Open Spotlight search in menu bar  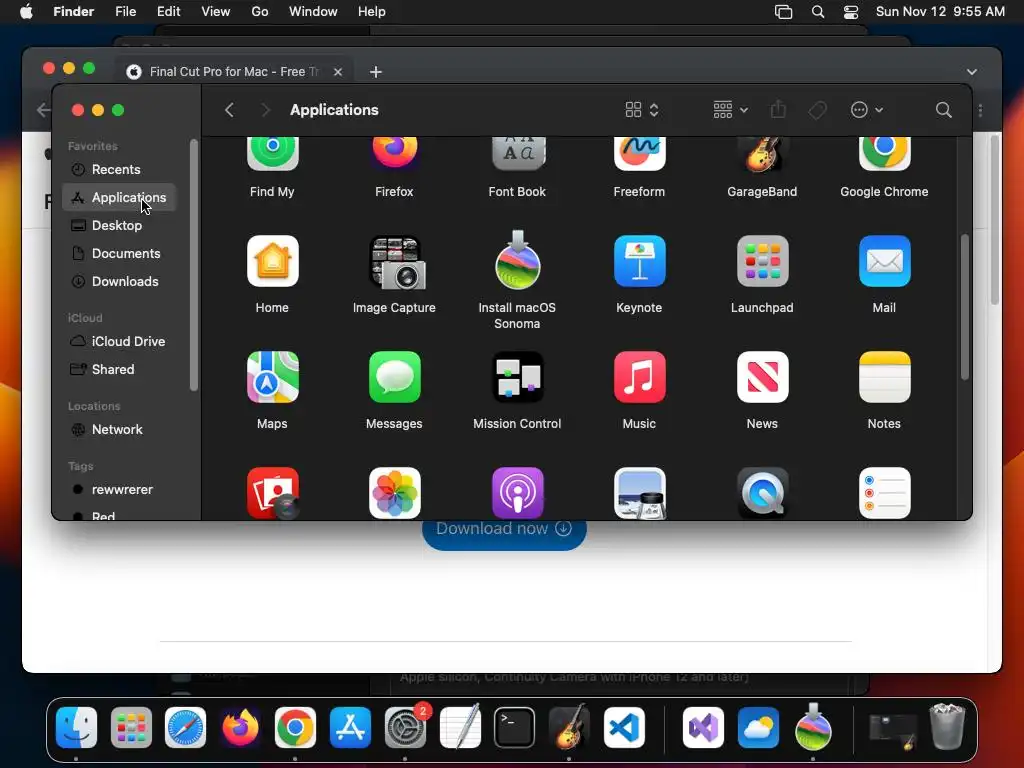pos(818,12)
